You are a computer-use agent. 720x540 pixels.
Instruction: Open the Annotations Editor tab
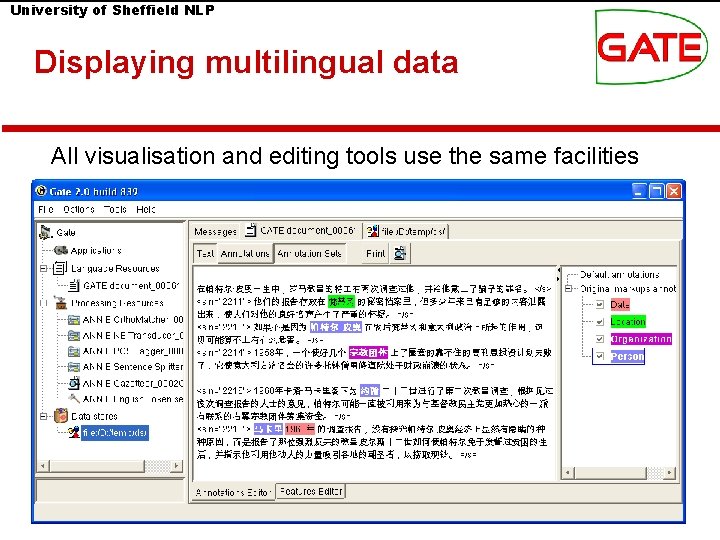point(233,492)
